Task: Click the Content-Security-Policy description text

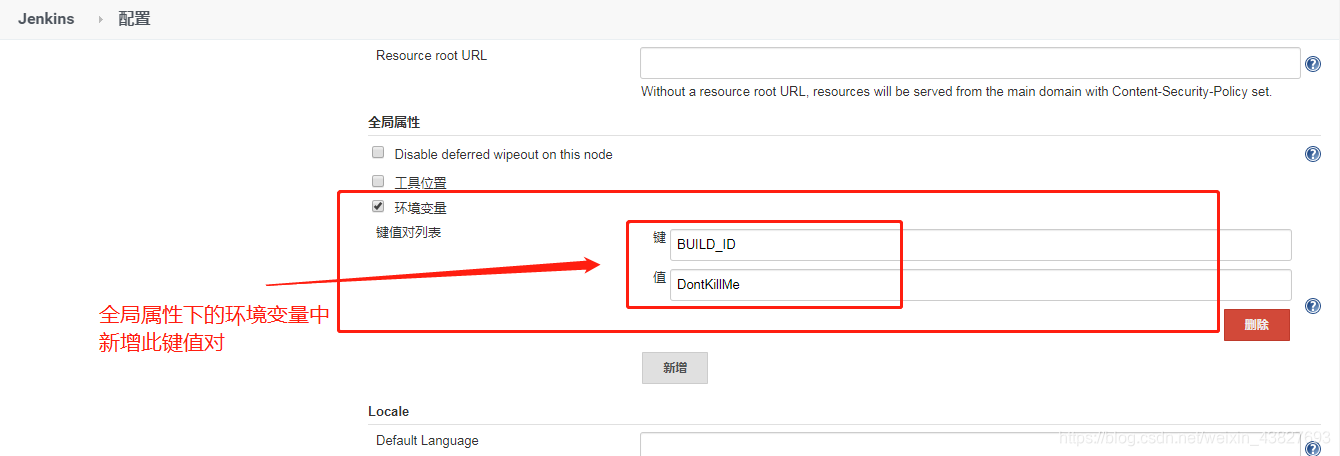Action: tap(956, 91)
